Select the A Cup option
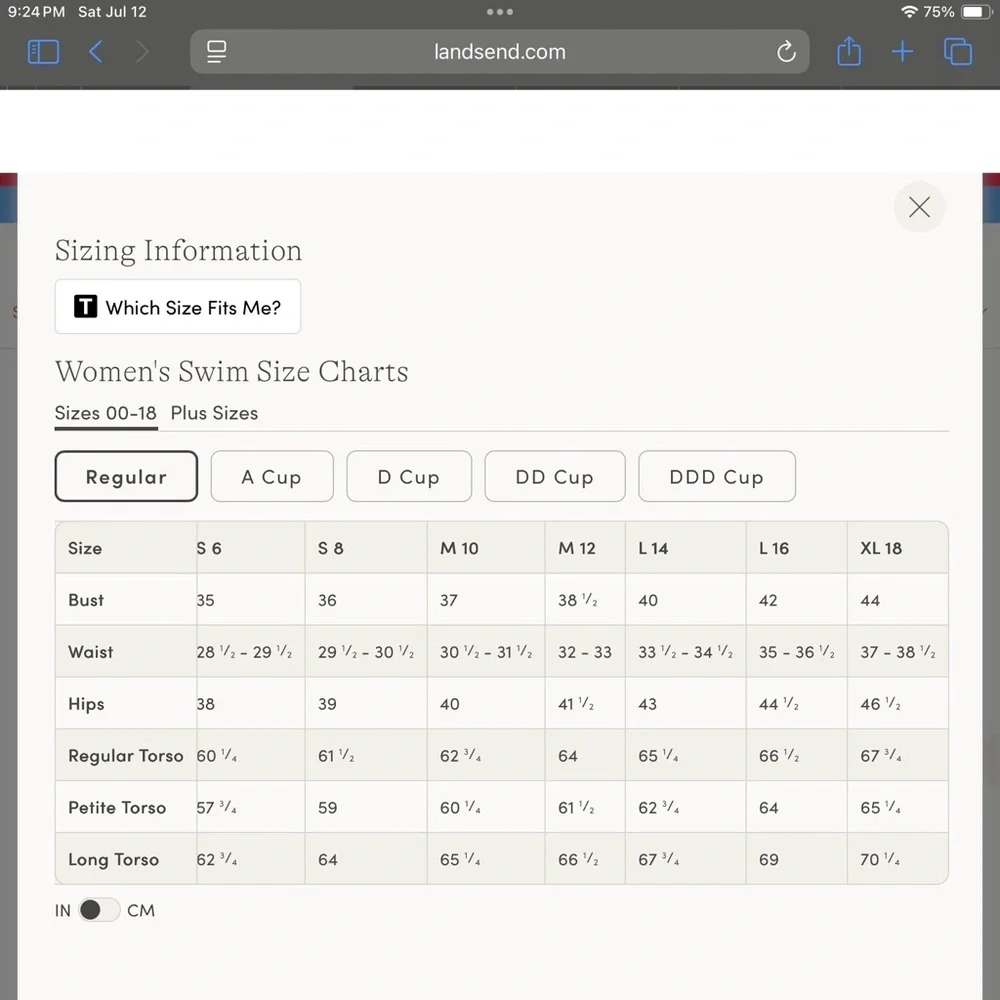This screenshot has height=1000, width=1000. click(271, 477)
